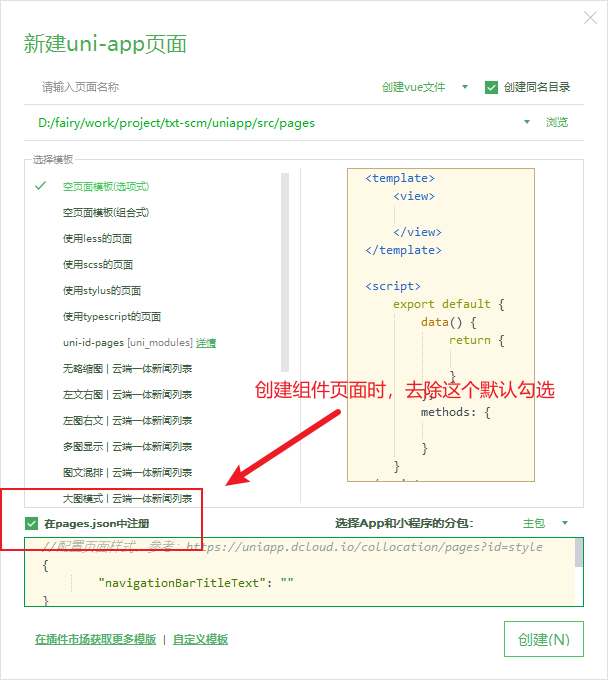Image resolution: width=608 pixels, height=680 pixels.
Task: Uncheck the 在pages.json中注册 checkbox
Action: (32, 523)
